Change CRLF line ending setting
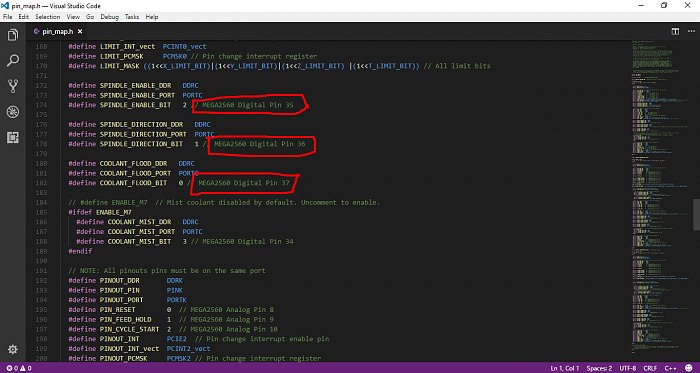The image size is (700, 373). click(650, 369)
